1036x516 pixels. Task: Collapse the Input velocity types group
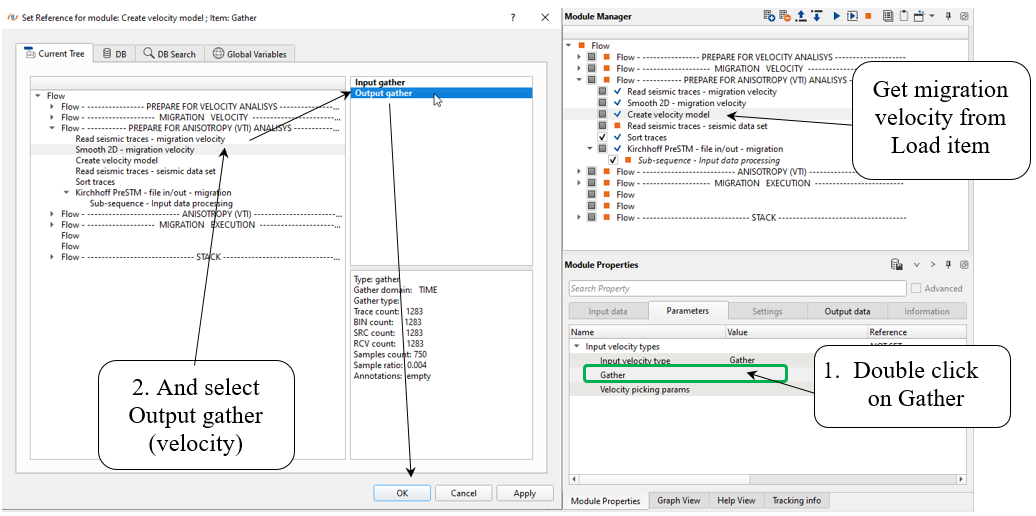tap(576, 346)
